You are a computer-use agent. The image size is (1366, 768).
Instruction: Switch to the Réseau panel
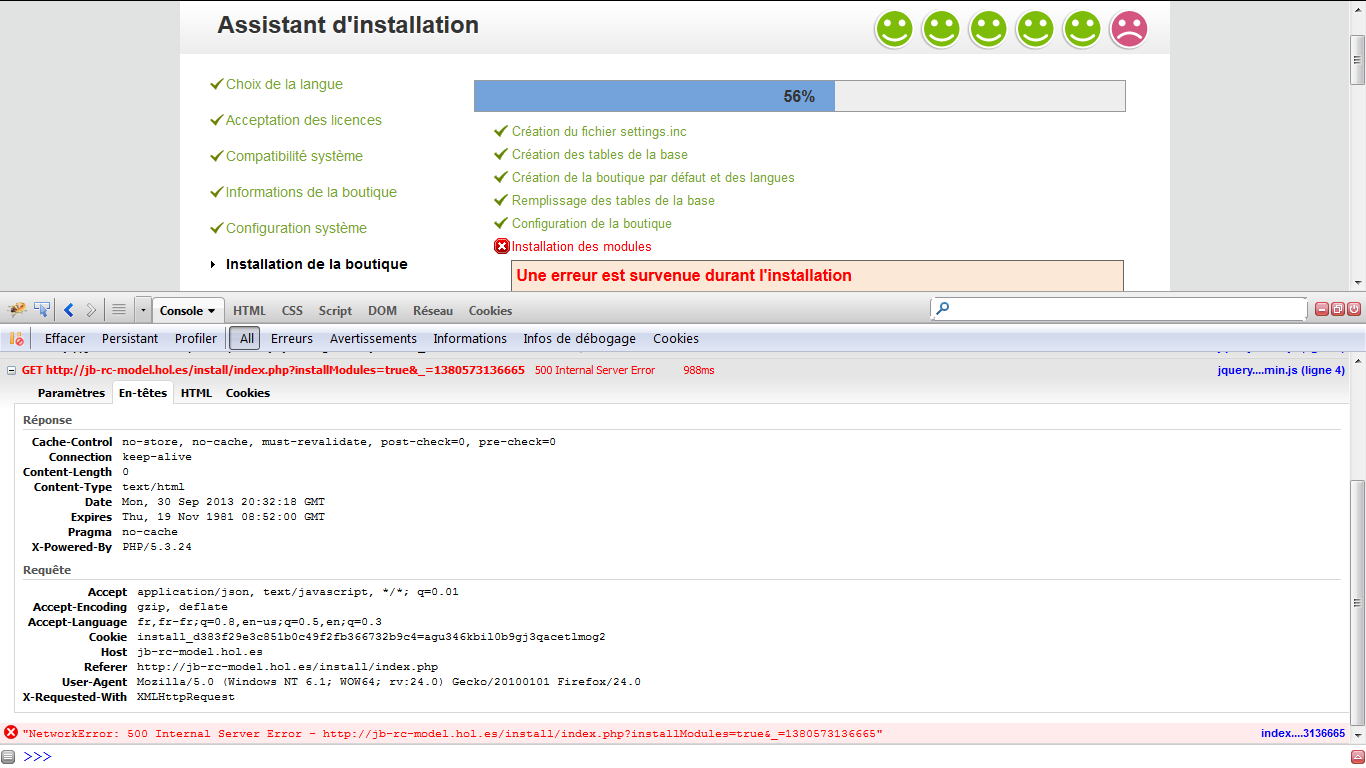(433, 311)
